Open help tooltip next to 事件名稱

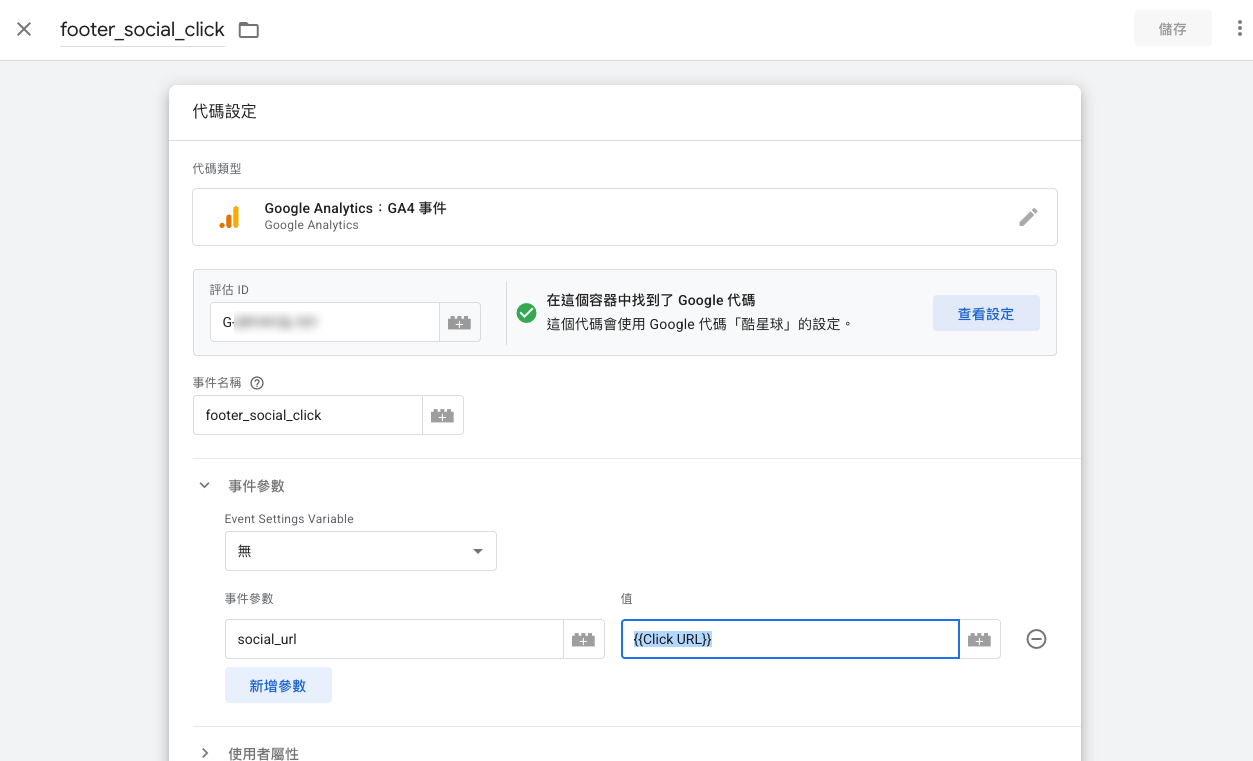[258, 382]
